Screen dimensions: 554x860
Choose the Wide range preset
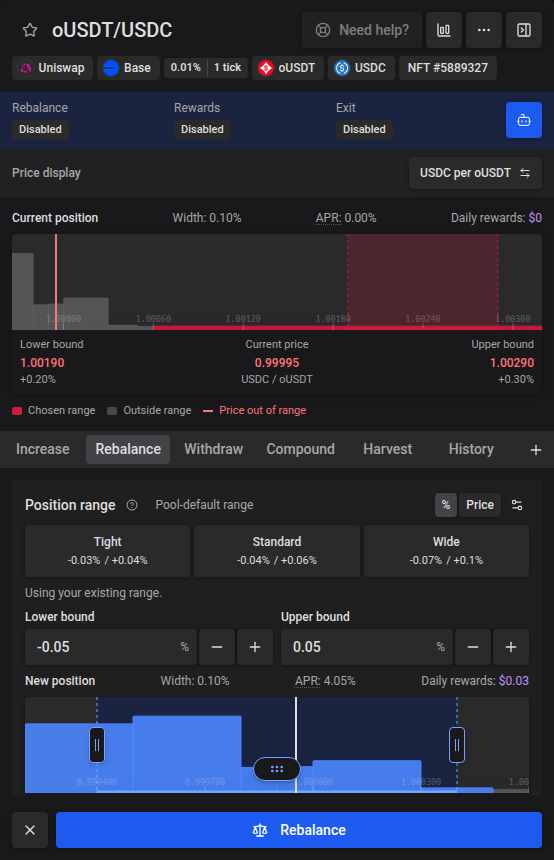click(446, 551)
